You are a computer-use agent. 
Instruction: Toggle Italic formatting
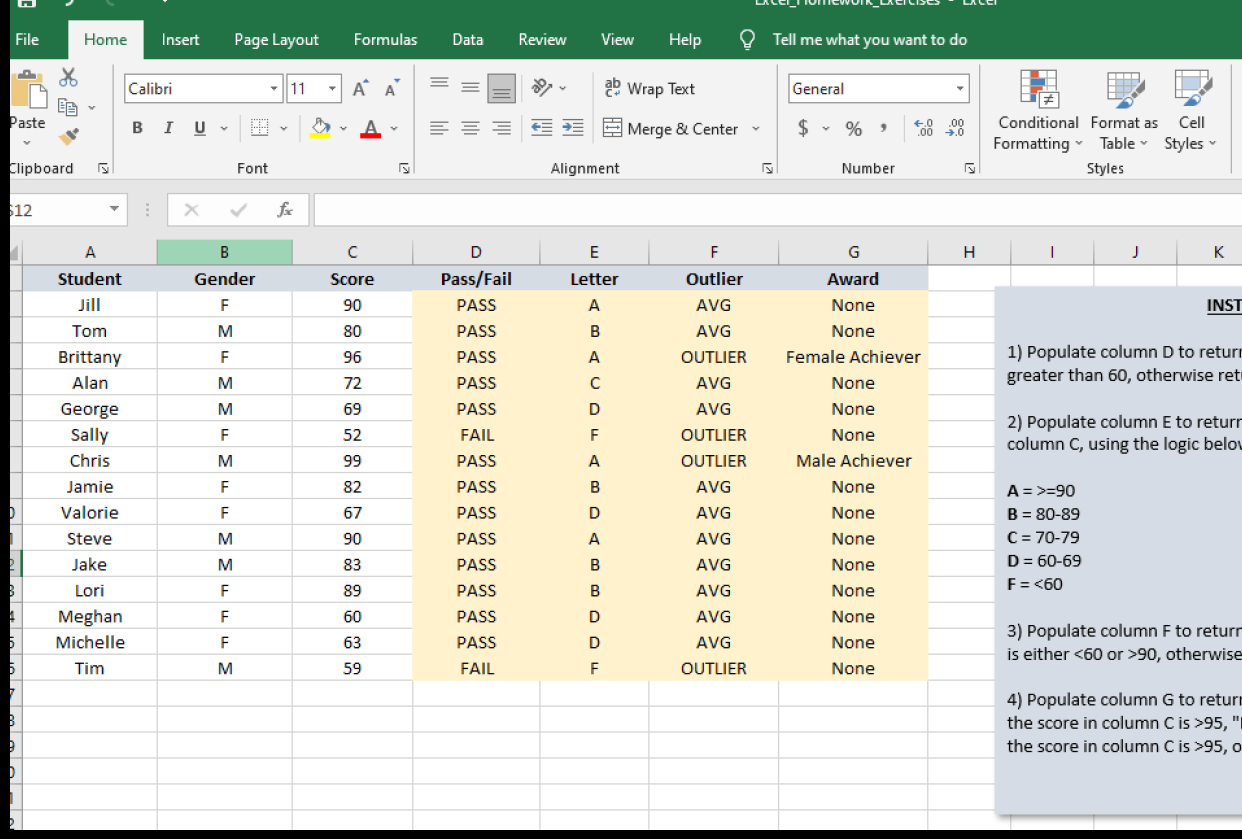point(168,129)
